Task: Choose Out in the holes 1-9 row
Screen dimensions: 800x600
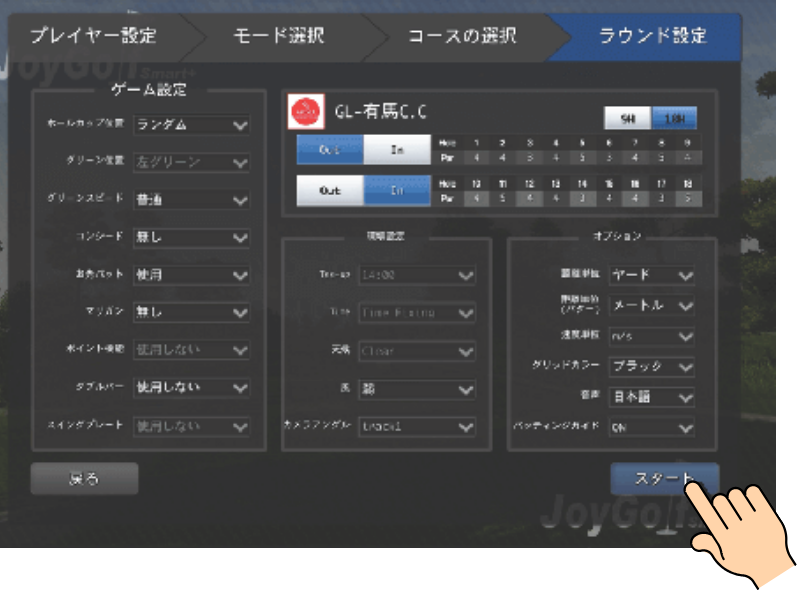Action: click(330, 149)
